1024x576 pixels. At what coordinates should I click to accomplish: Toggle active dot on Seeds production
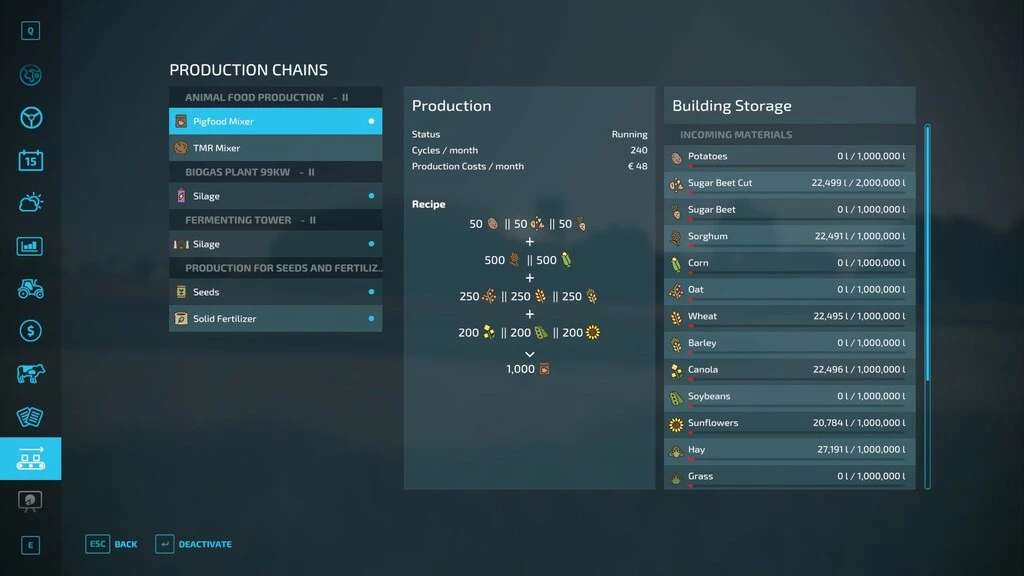point(371,292)
